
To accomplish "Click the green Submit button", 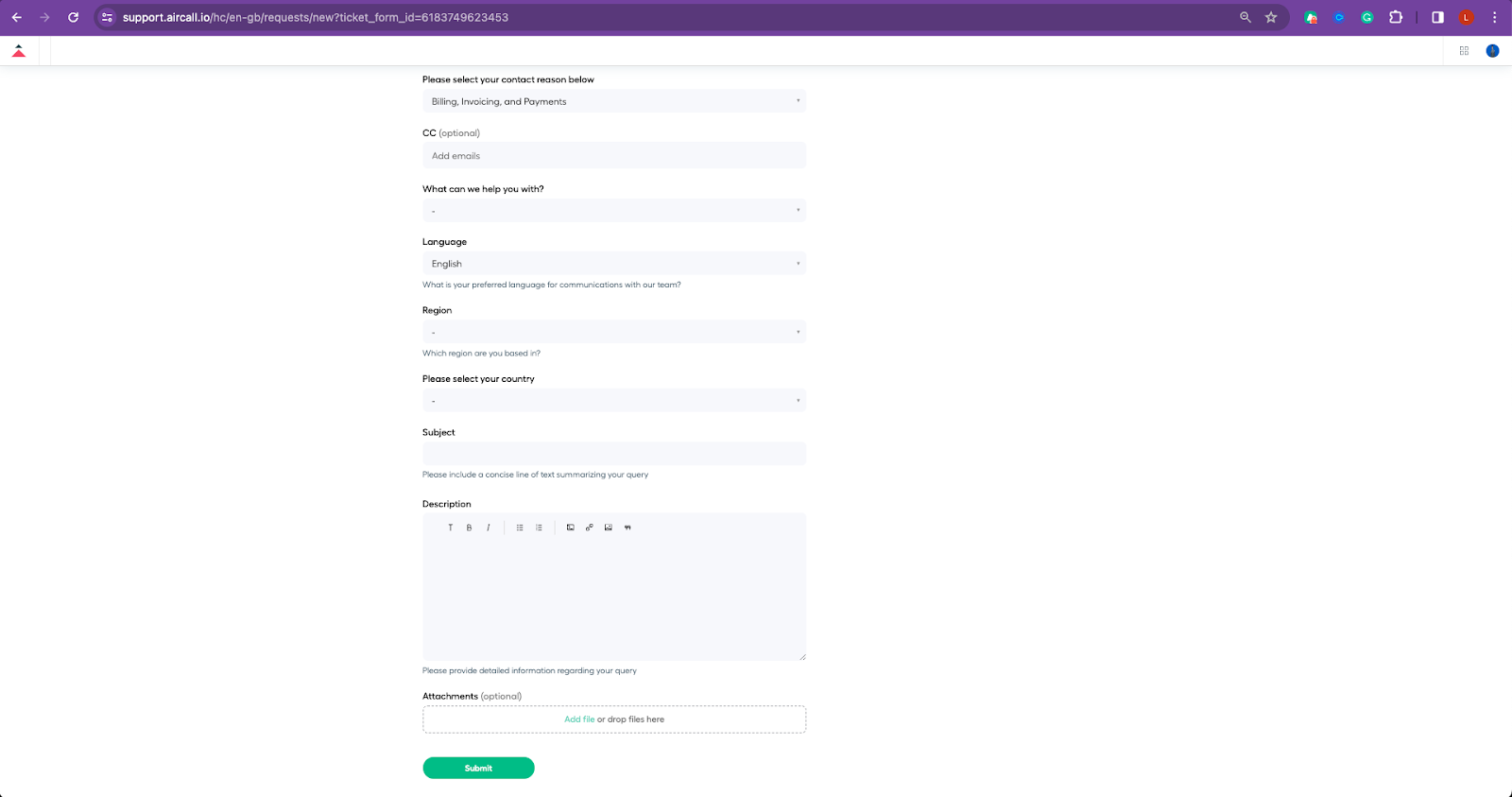I will click(x=478, y=768).
